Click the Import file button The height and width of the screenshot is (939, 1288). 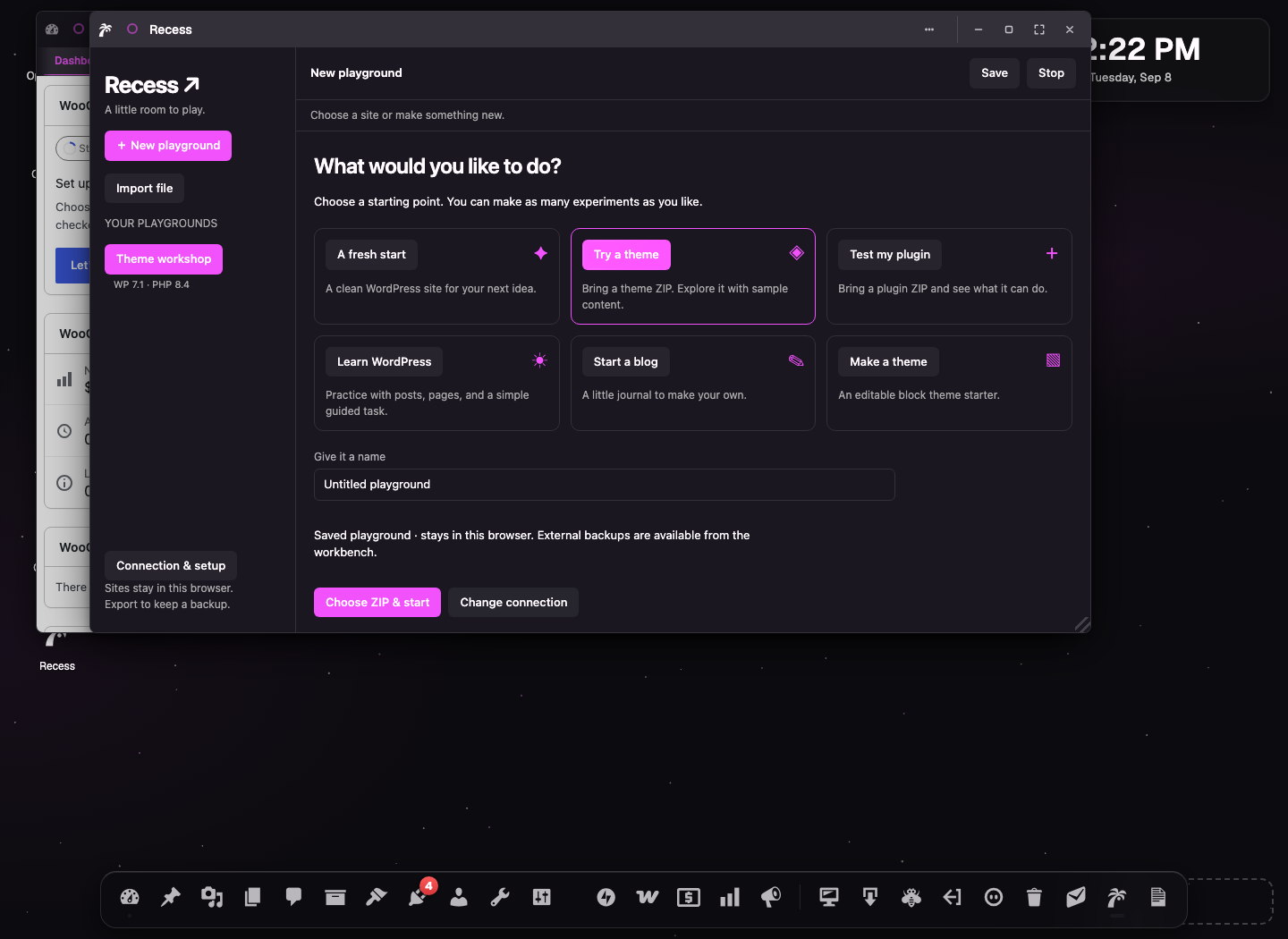[145, 189]
